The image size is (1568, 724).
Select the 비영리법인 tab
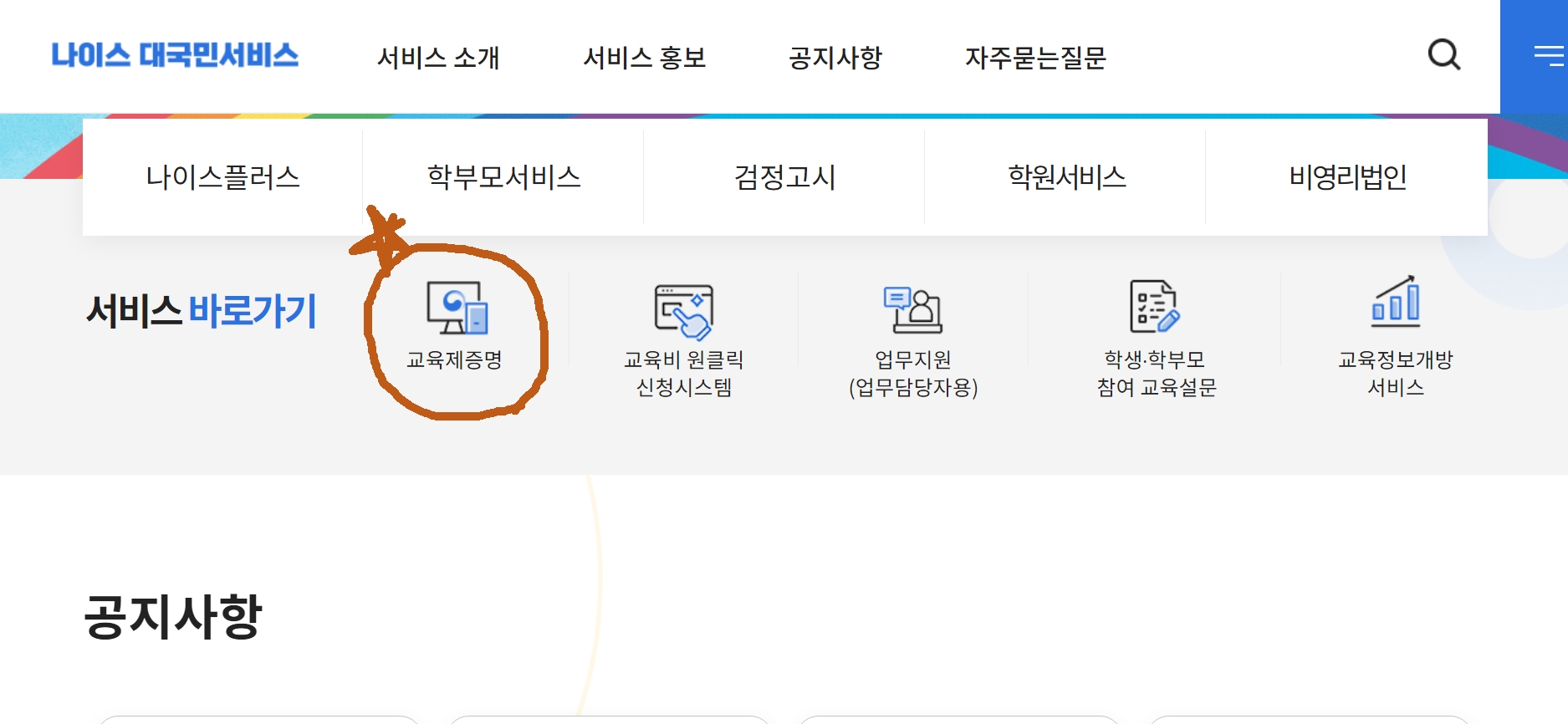click(x=1347, y=177)
